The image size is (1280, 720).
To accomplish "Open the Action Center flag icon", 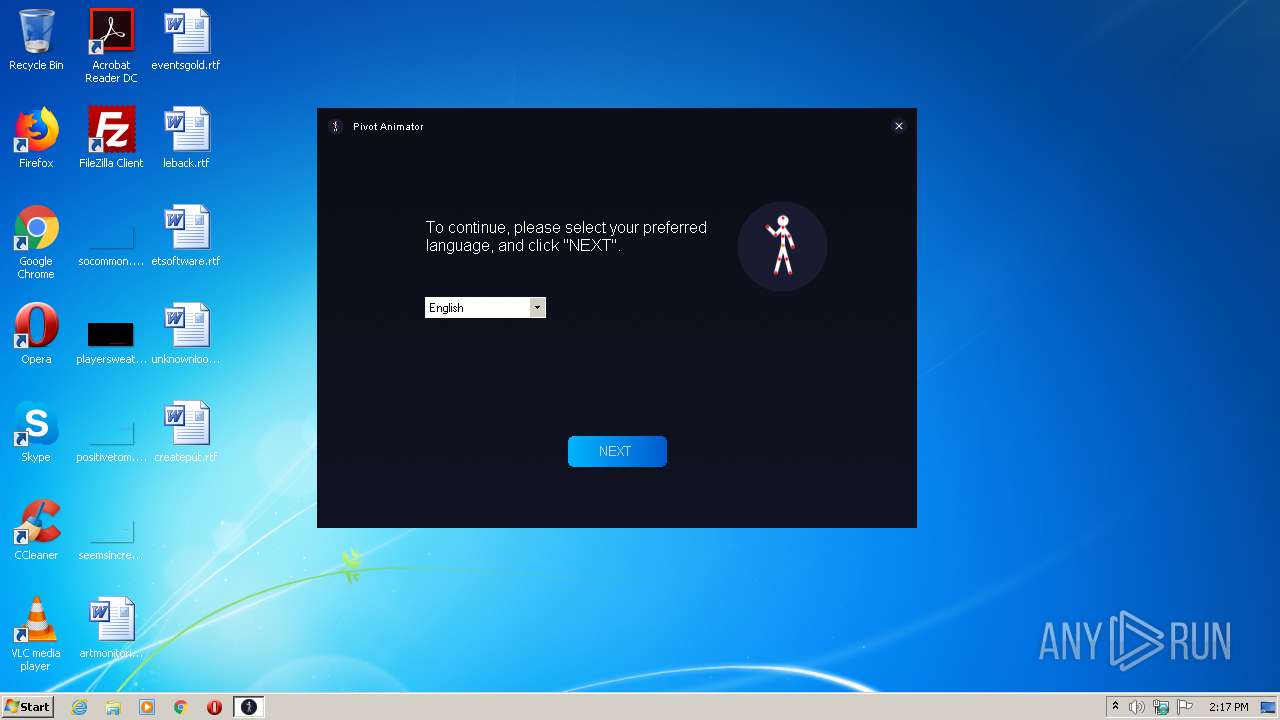I will point(1185,707).
